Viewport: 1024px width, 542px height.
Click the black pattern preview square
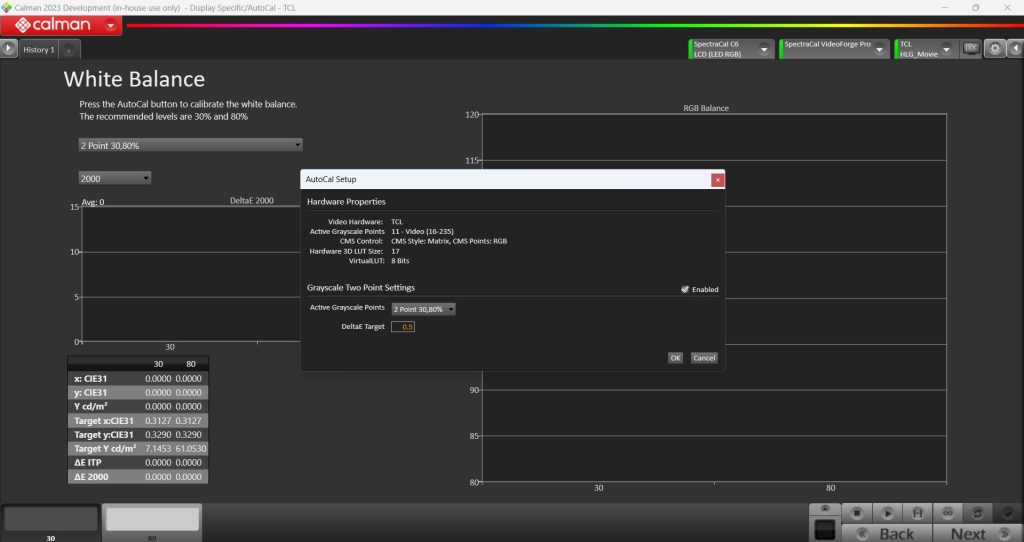click(825, 530)
